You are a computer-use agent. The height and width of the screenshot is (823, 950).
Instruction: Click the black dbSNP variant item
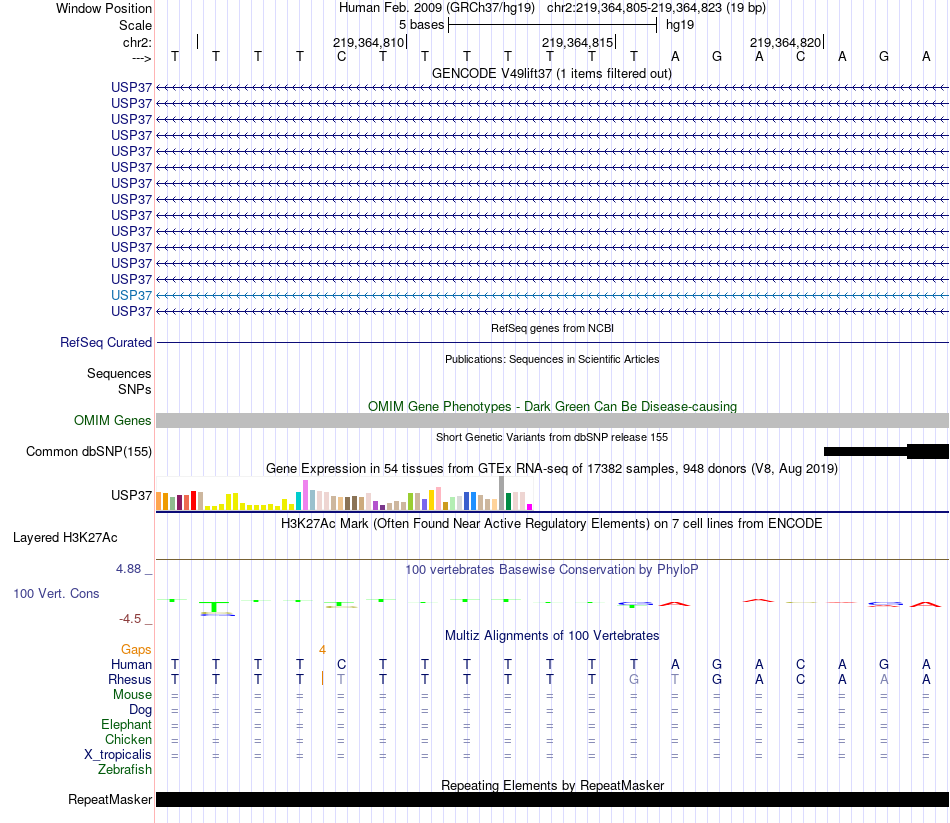tap(886, 451)
